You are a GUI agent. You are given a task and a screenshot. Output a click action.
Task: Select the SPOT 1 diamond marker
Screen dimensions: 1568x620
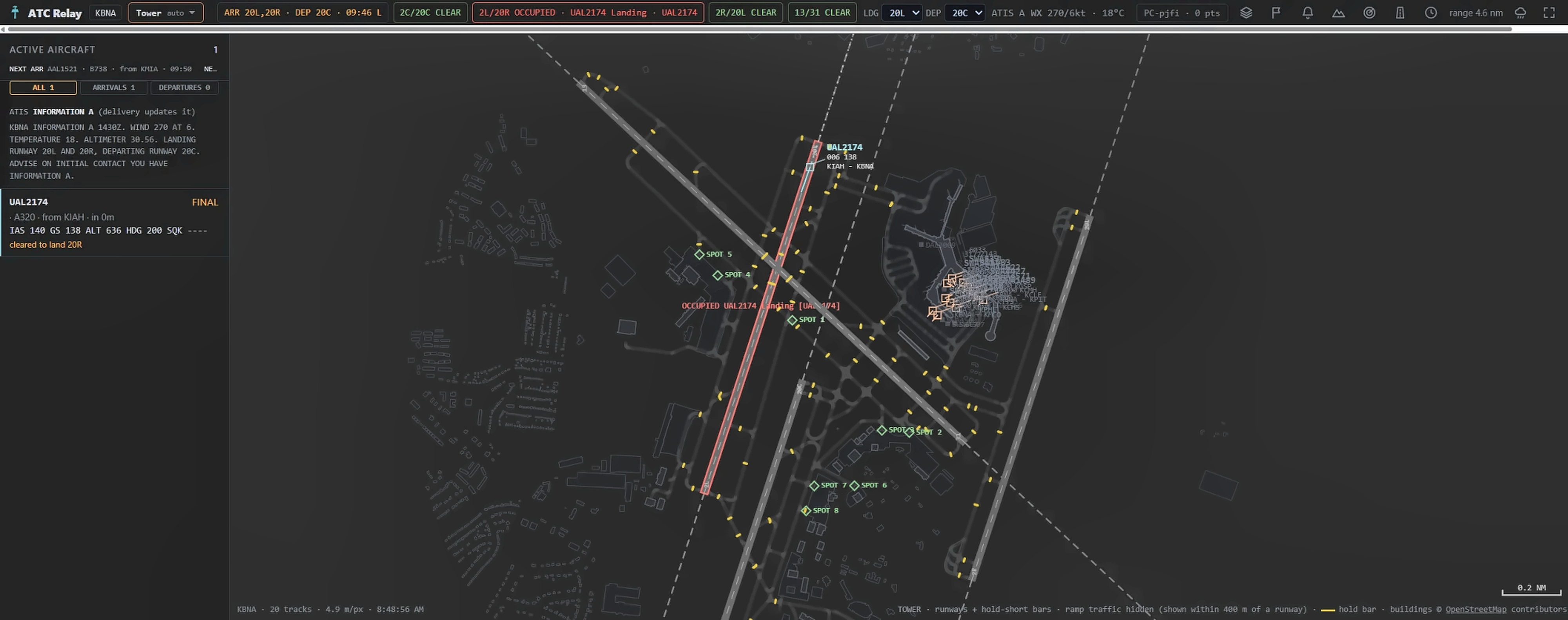tap(792, 320)
